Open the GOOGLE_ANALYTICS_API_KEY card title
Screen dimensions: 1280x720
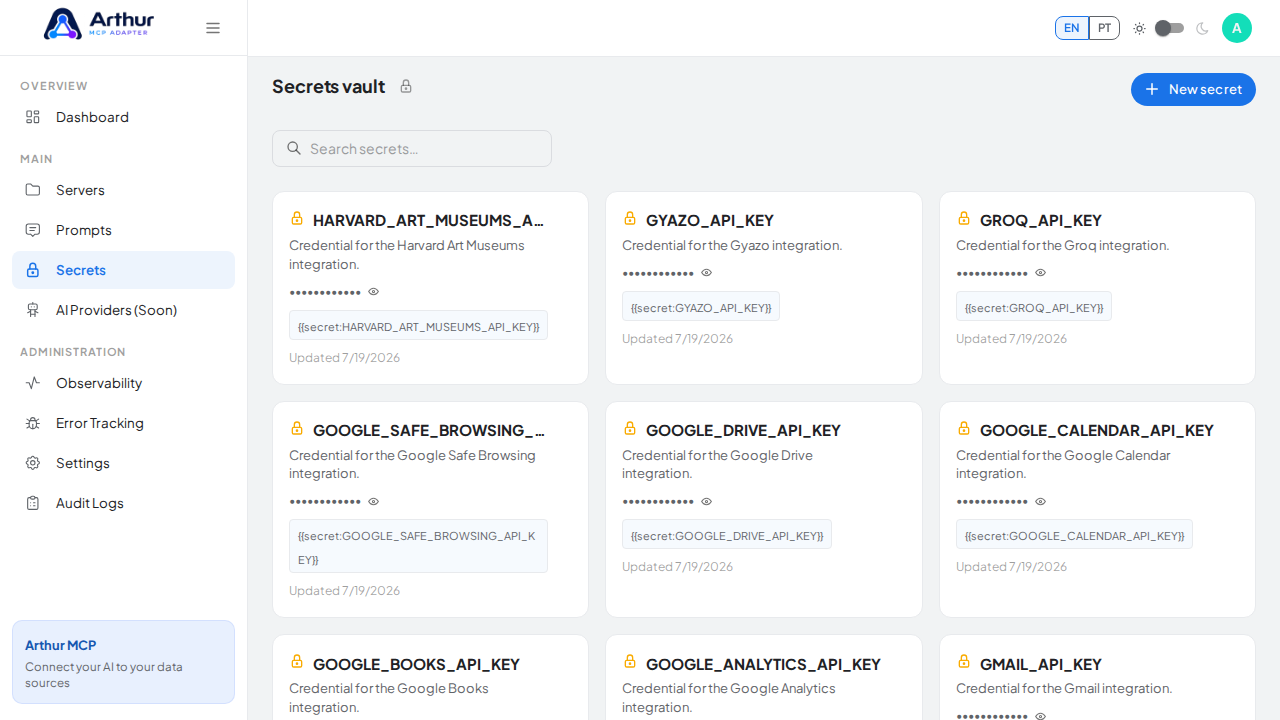coord(763,664)
